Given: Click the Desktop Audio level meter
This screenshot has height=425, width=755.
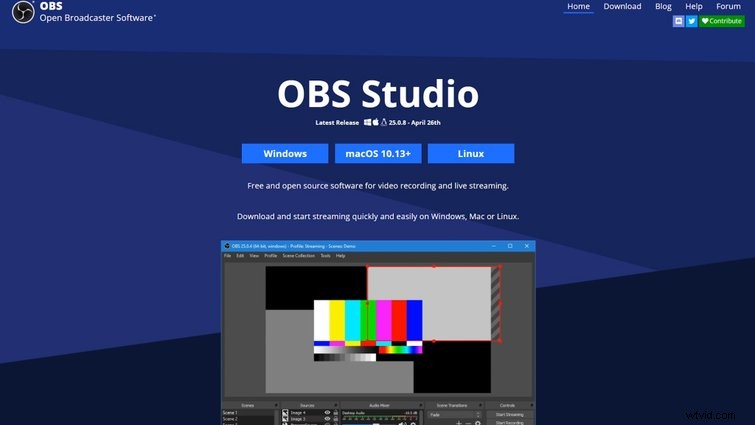Looking at the screenshot, I should coord(379,419).
